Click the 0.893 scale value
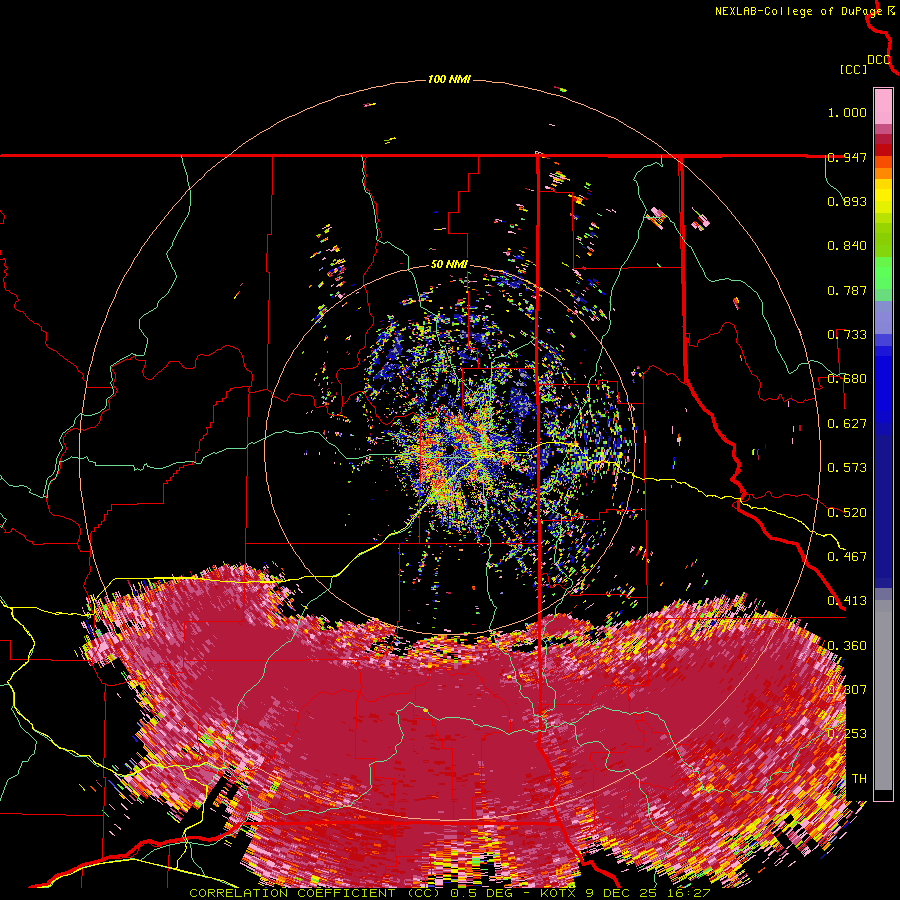The image size is (900, 900). (x=847, y=201)
